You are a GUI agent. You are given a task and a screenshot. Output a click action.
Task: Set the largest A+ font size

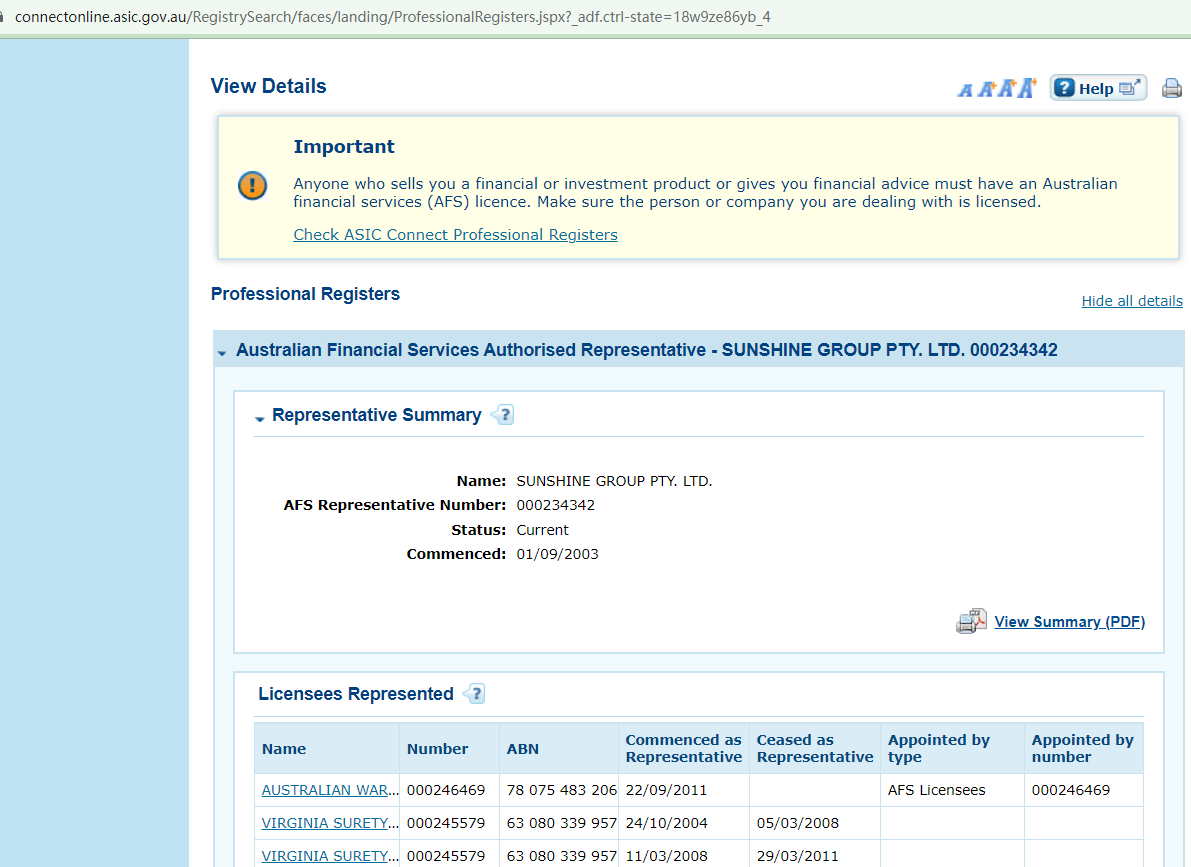click(x=1027, y=87)
